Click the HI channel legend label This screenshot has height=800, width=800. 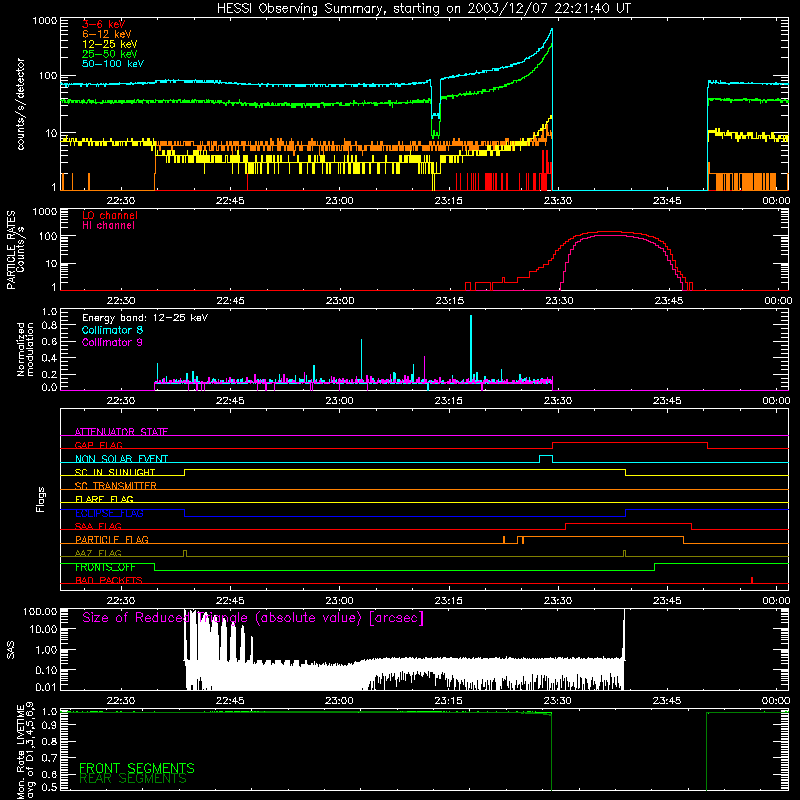point(108,226)
